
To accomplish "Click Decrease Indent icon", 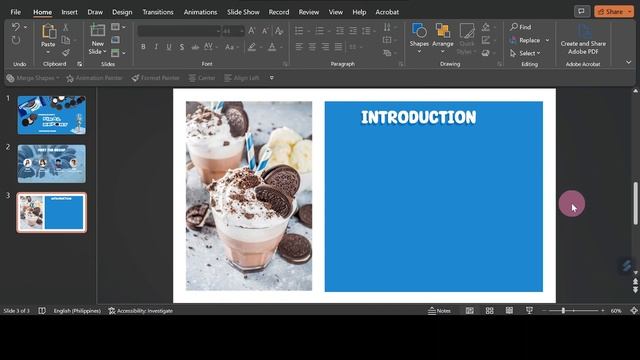I will point(340,31).
